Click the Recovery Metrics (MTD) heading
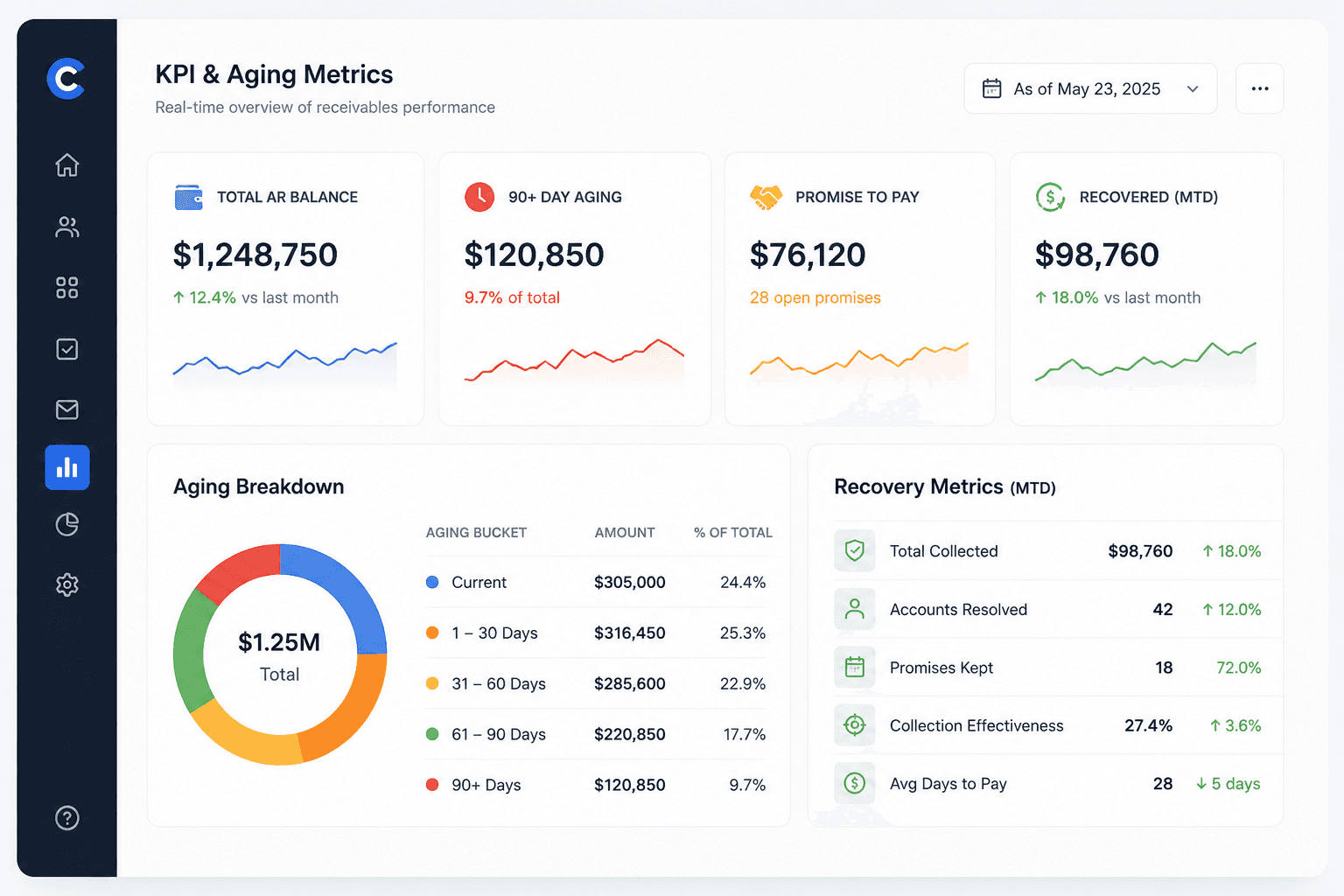 point(945,486)
